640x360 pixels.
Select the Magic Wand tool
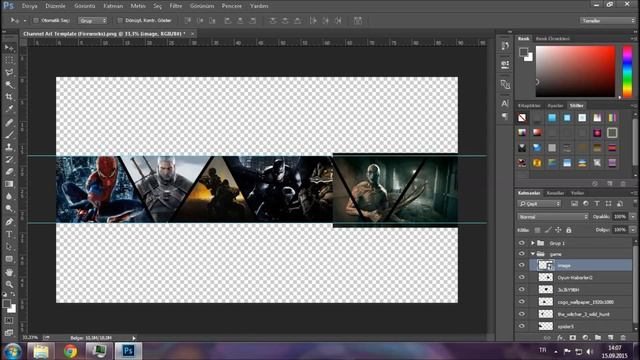9,85
